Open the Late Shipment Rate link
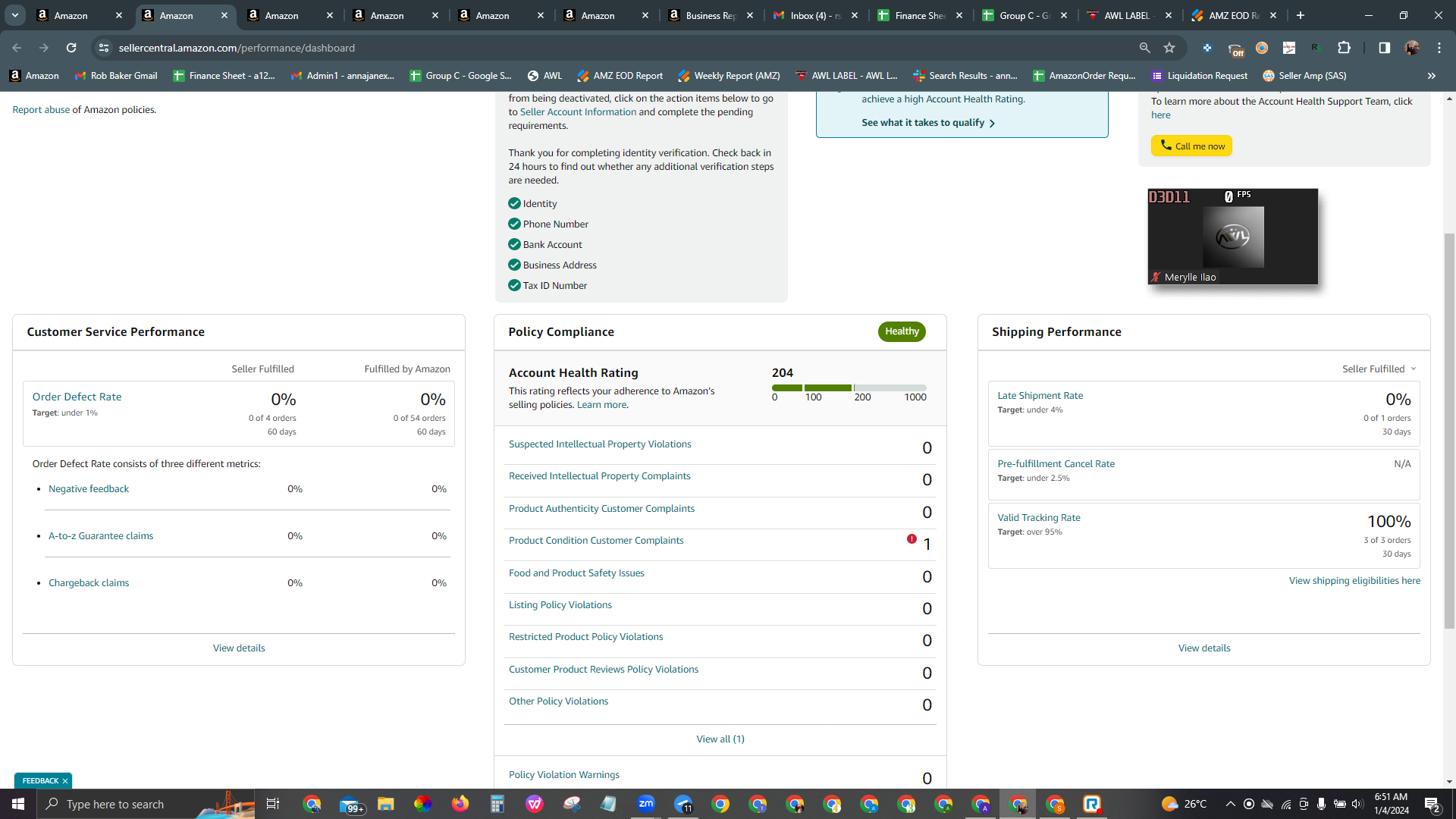 point(1040,396)
